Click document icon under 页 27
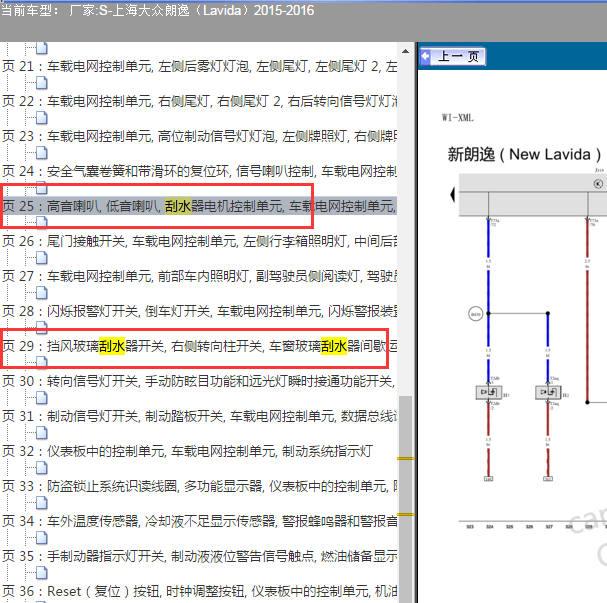Screen dimensions: 607x603 coord(41,293)
